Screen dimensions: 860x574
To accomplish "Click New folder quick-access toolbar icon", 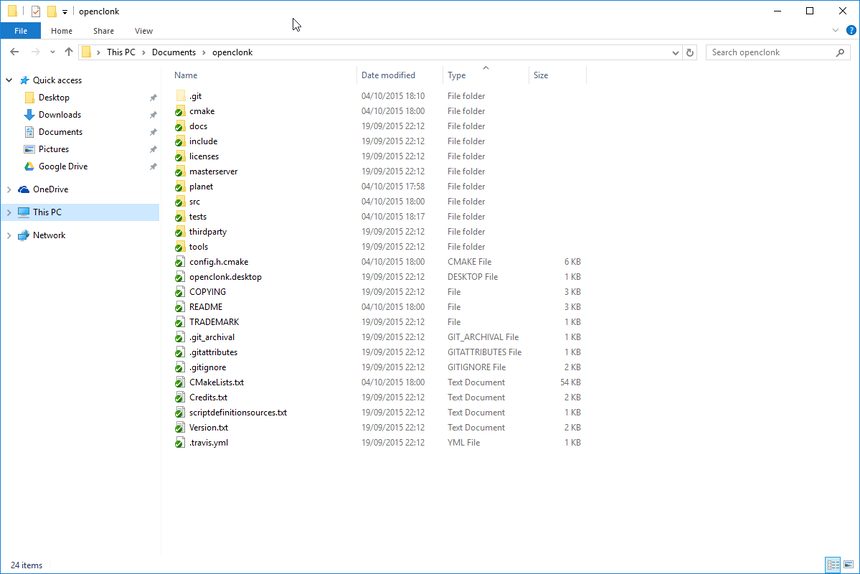I will [x=52, y=11].
